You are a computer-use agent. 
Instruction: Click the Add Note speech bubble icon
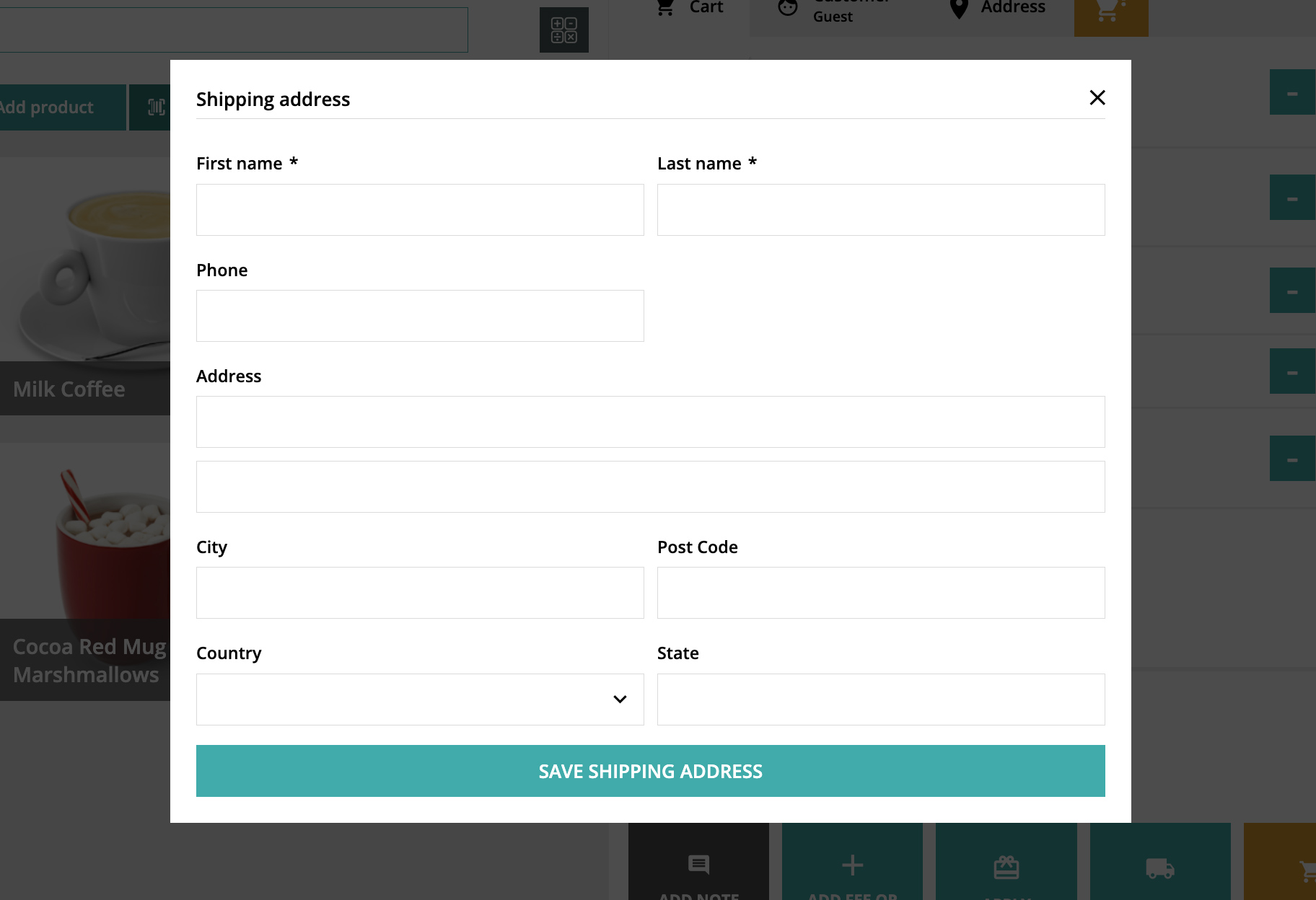pyautogui.click(x=698, y=864)
